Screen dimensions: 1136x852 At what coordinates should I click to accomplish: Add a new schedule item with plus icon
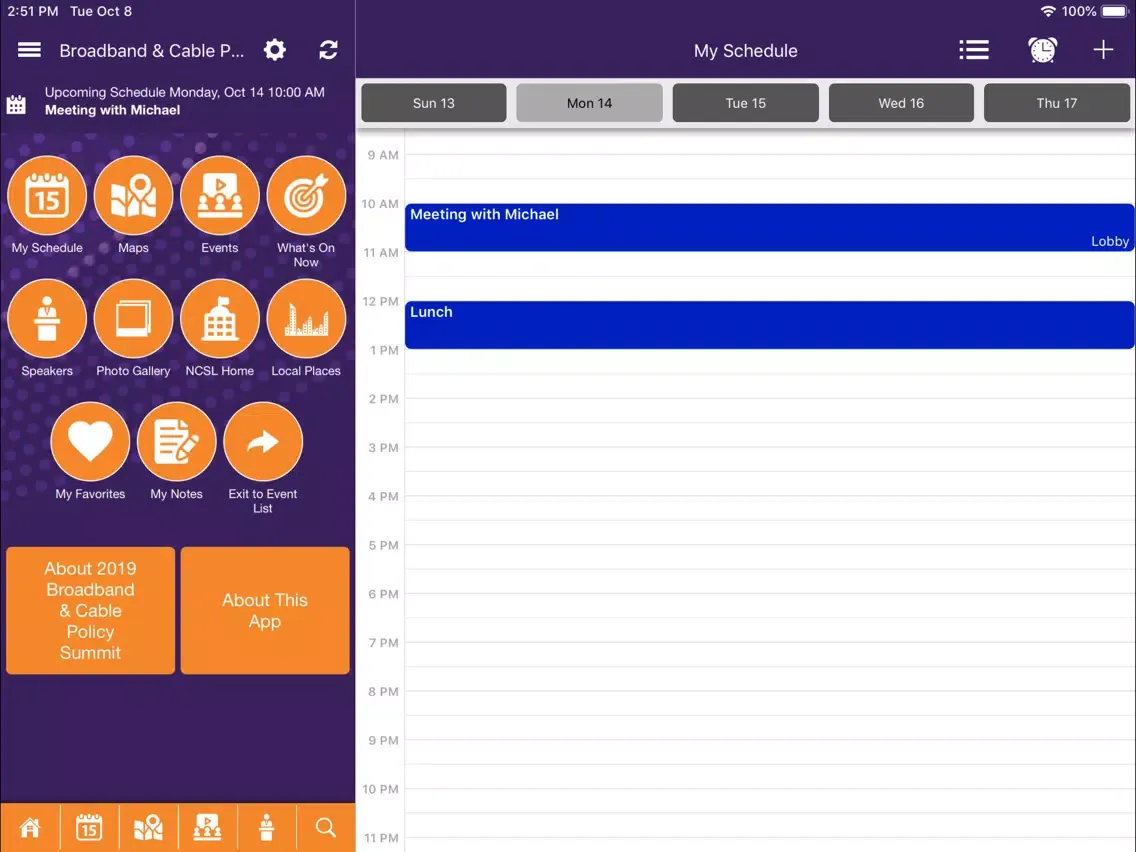[x=1103, y=50]
